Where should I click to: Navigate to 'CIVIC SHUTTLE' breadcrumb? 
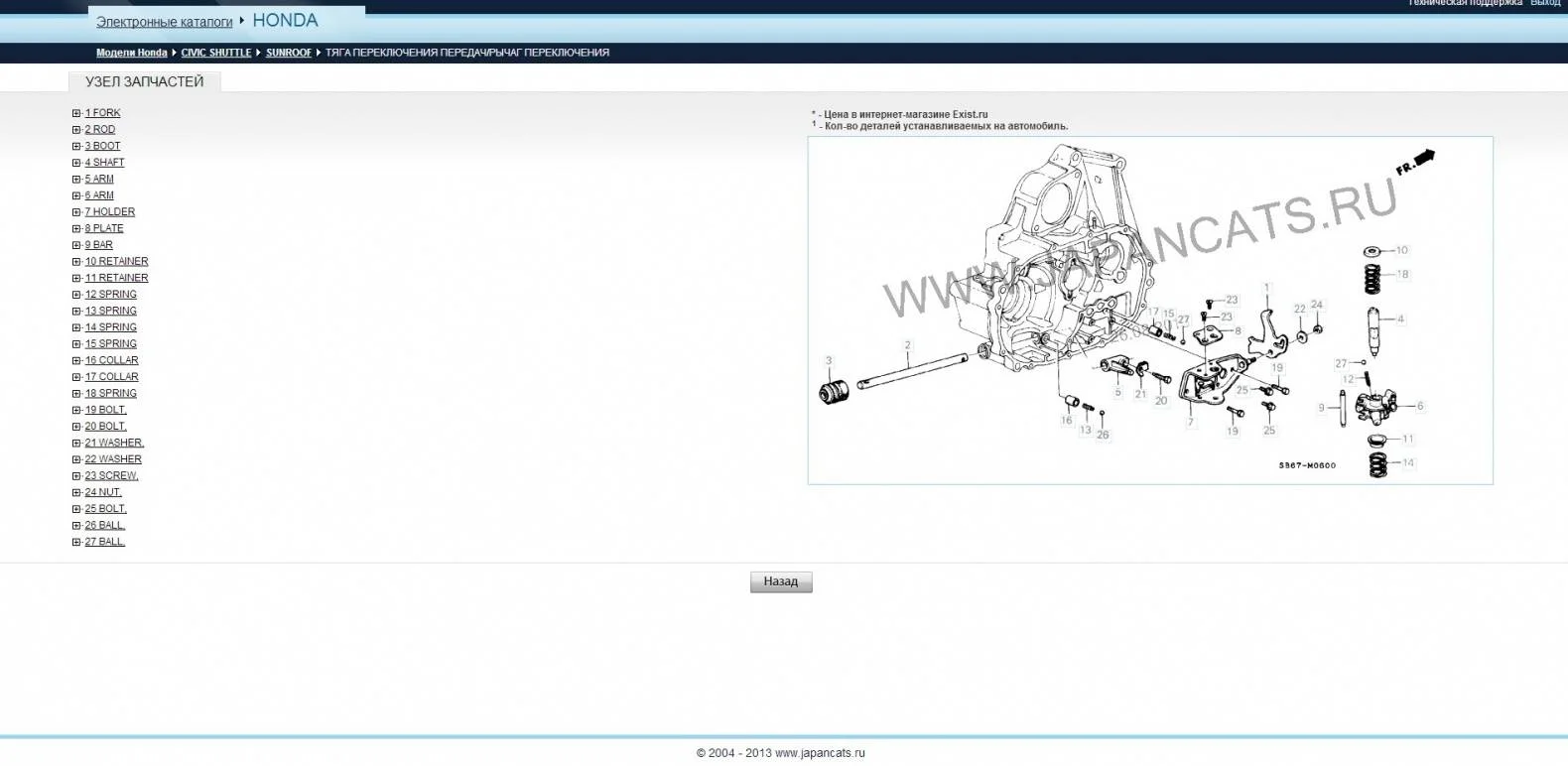(216, 53)
